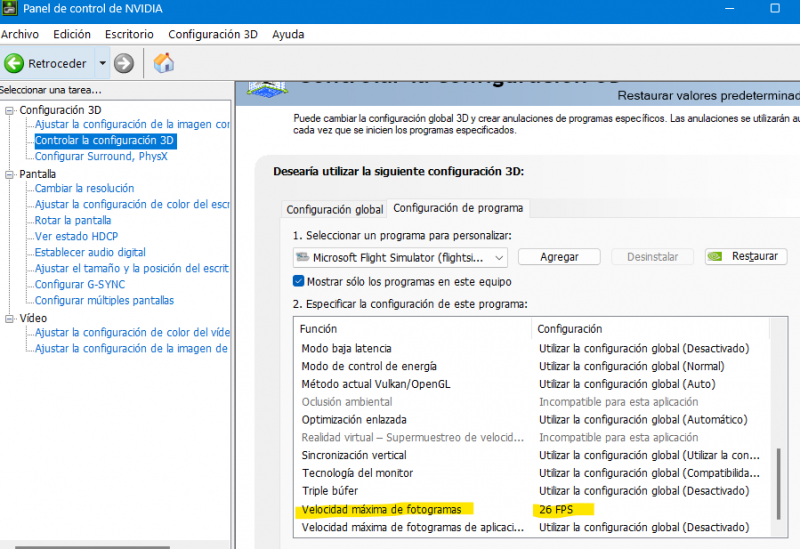
Task: Open Ajustar la configuración de color del escritorio
Action: pyautogui.click(x=132, y=204)
